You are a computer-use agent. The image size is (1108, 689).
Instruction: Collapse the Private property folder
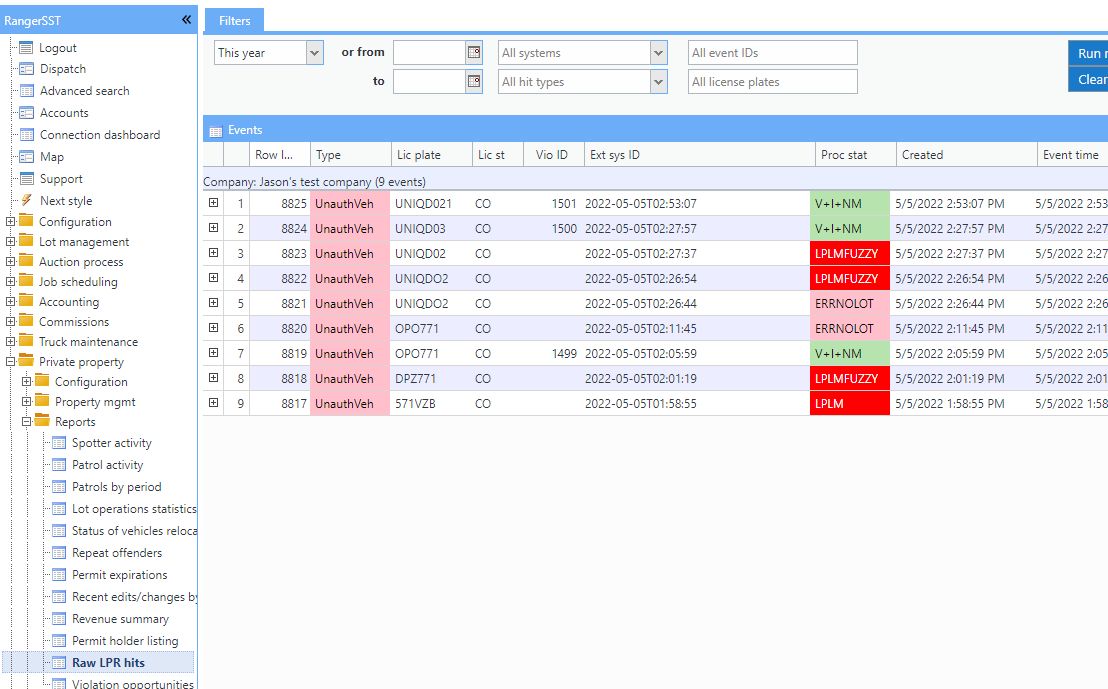(11, 362)
